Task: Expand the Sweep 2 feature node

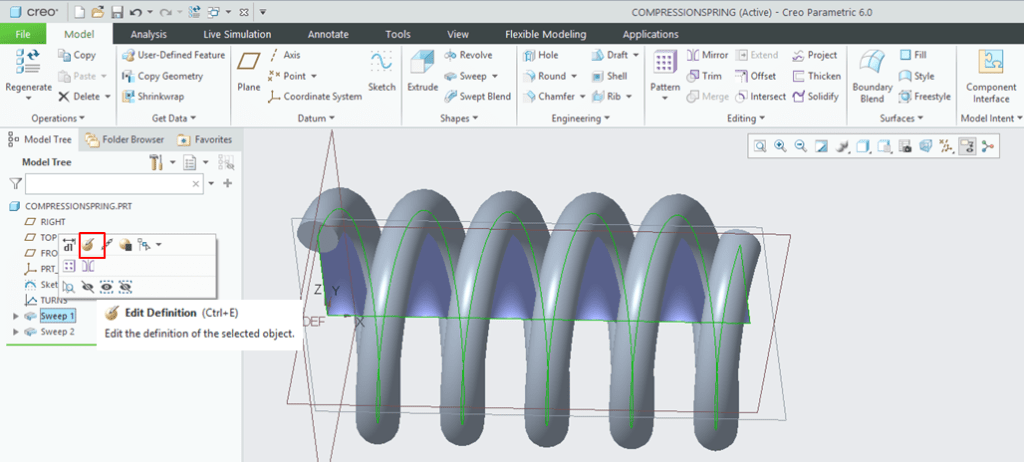Action: [x=15, y=331]
